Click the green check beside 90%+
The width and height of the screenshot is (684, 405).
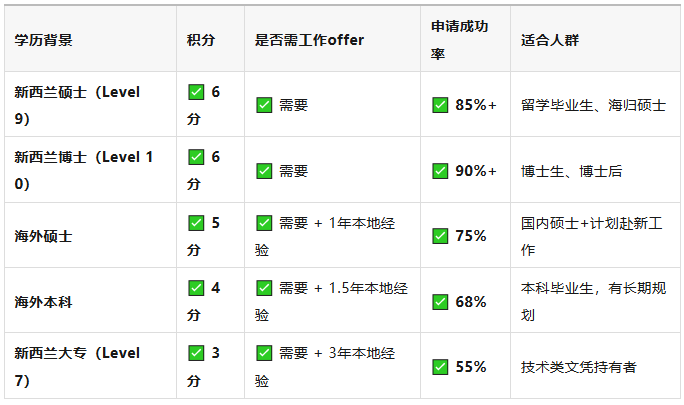coord(440,171)
